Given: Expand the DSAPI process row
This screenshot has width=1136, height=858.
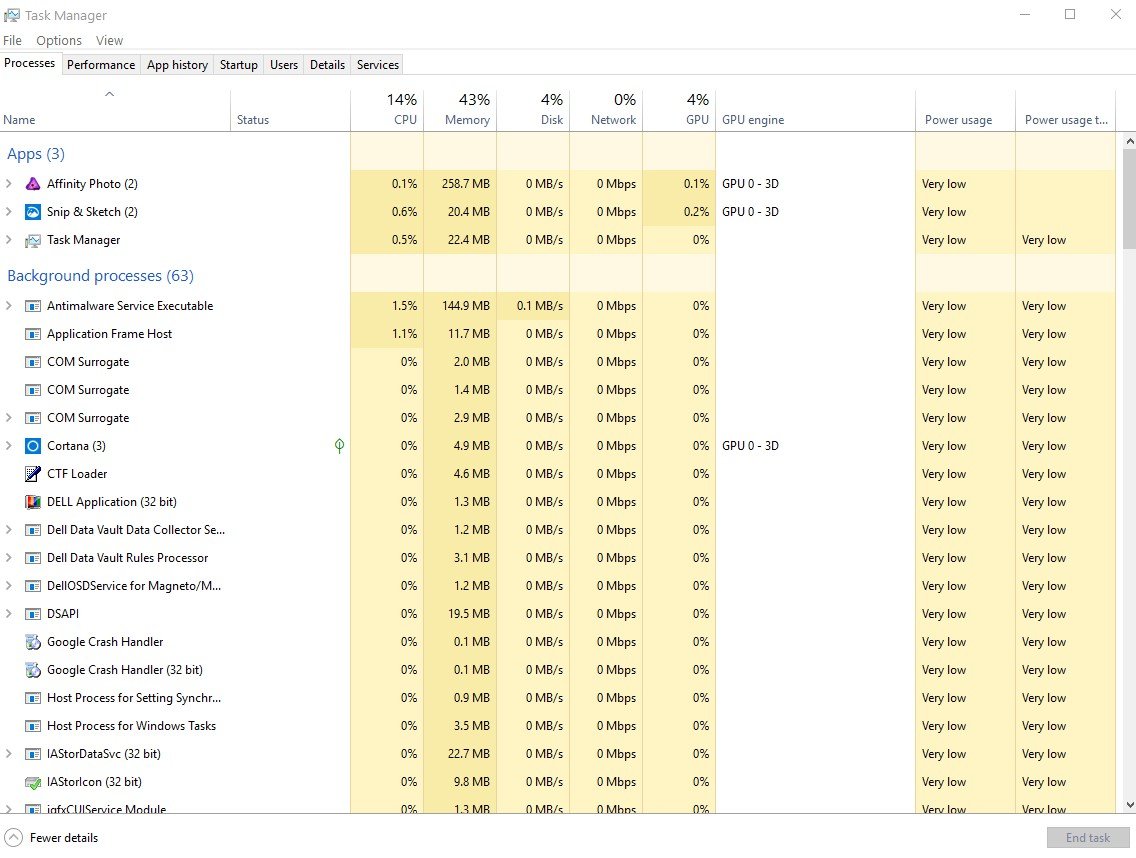Looking at the screenshot, I should point(9,614).
